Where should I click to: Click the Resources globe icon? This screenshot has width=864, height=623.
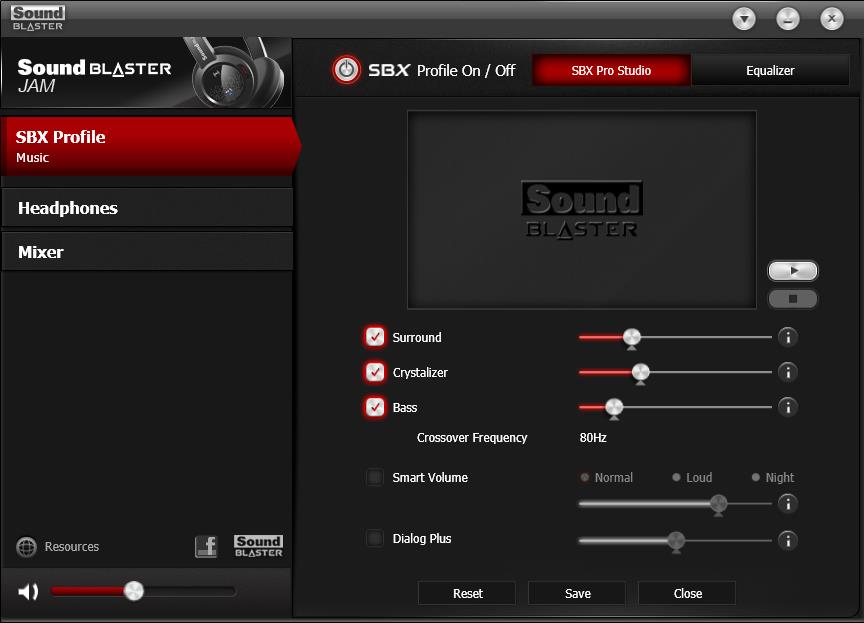click(x=27, y=547)
